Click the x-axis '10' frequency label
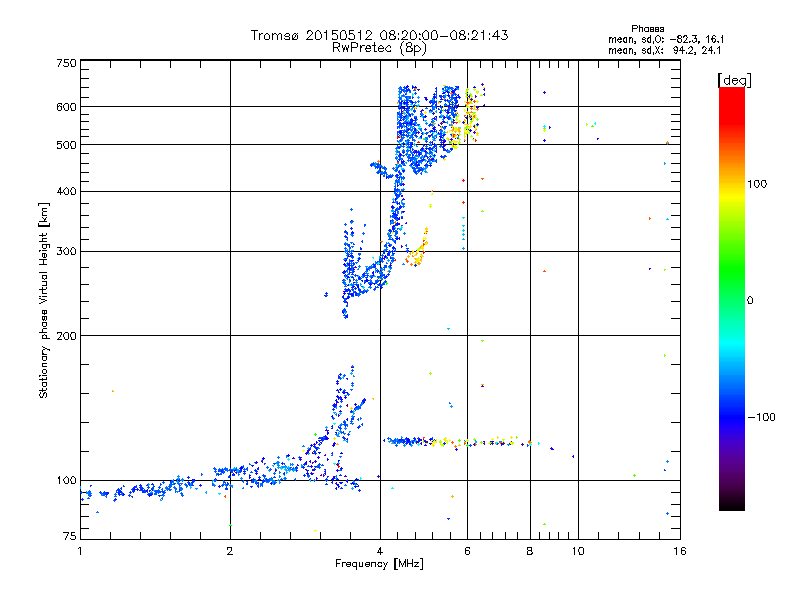The height and width of the screenshot is (600, 800). click(578, 551)
